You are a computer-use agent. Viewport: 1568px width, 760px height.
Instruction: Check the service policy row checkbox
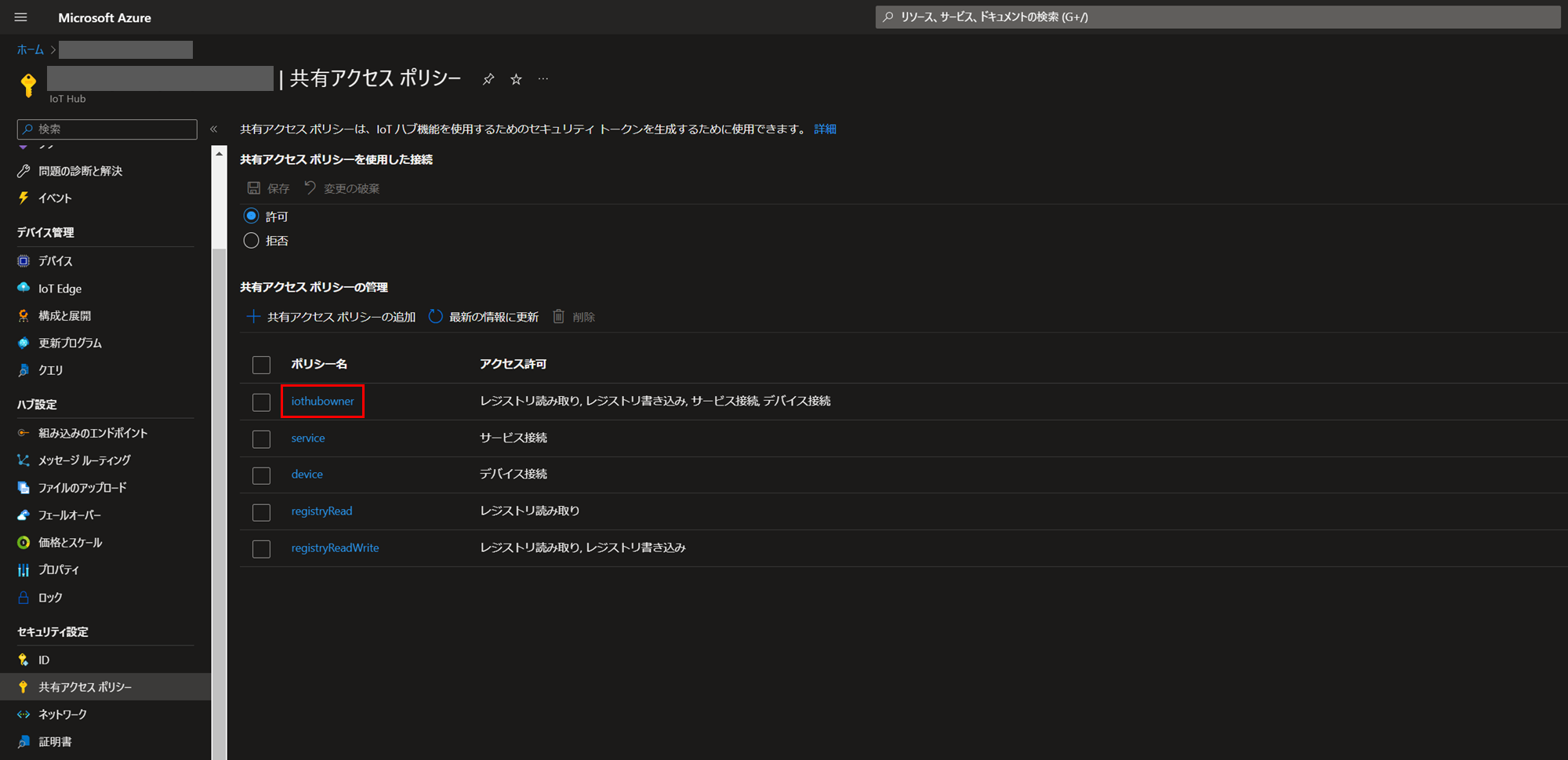261,439
